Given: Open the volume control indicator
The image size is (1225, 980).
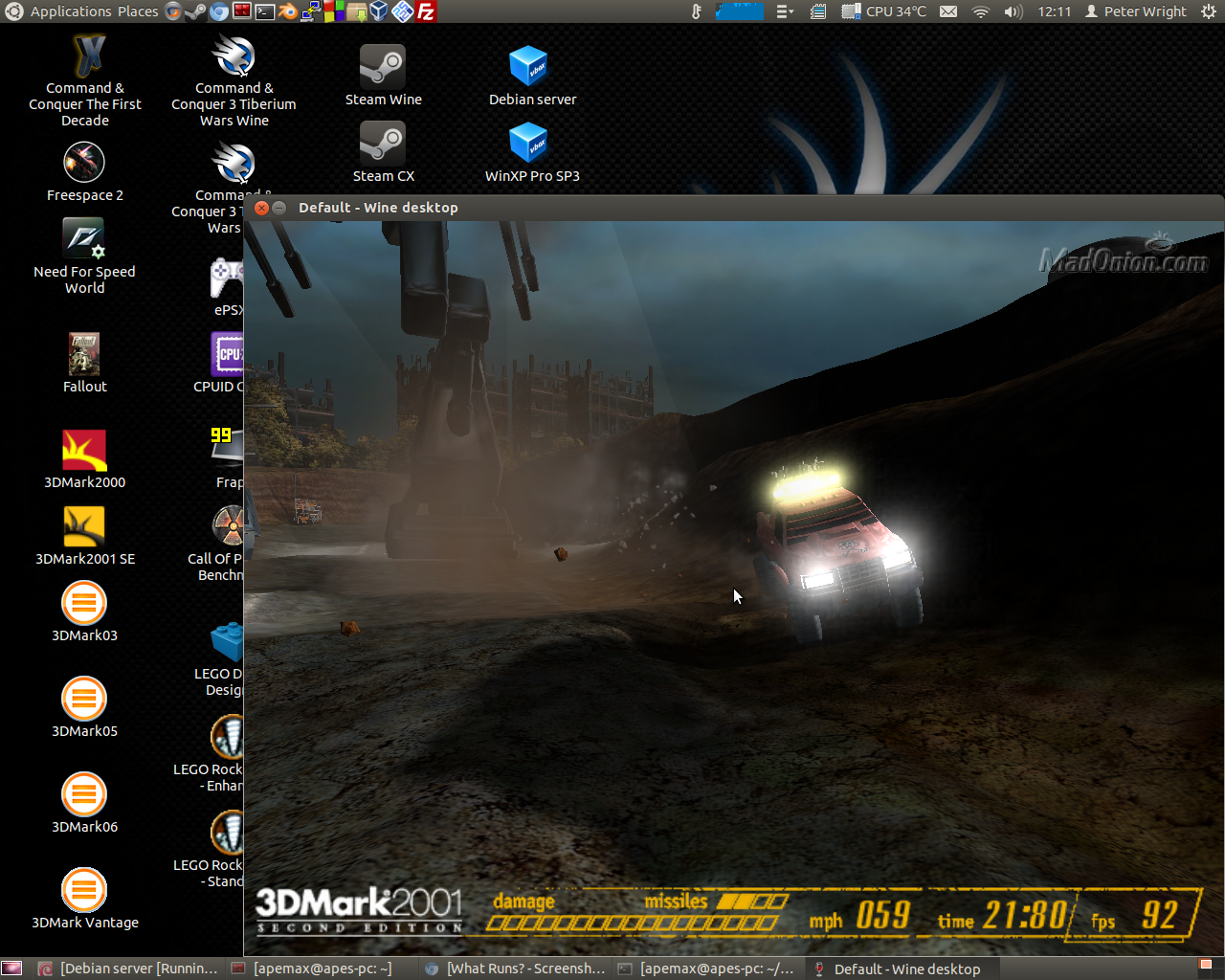Looking at the screenshot, I should [x=1013, y=11].
